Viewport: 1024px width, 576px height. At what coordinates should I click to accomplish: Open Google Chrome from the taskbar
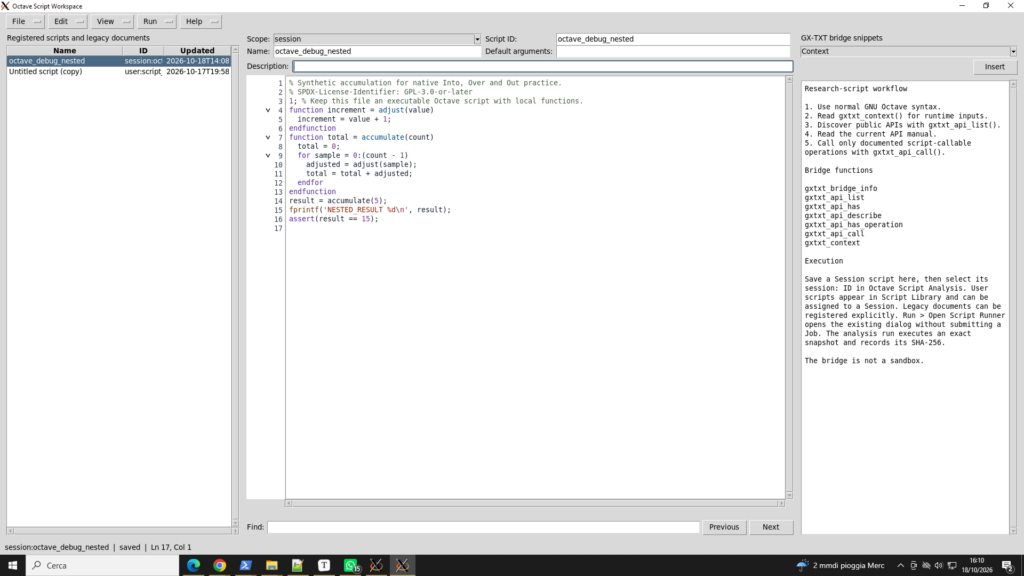tap(219, 566)
